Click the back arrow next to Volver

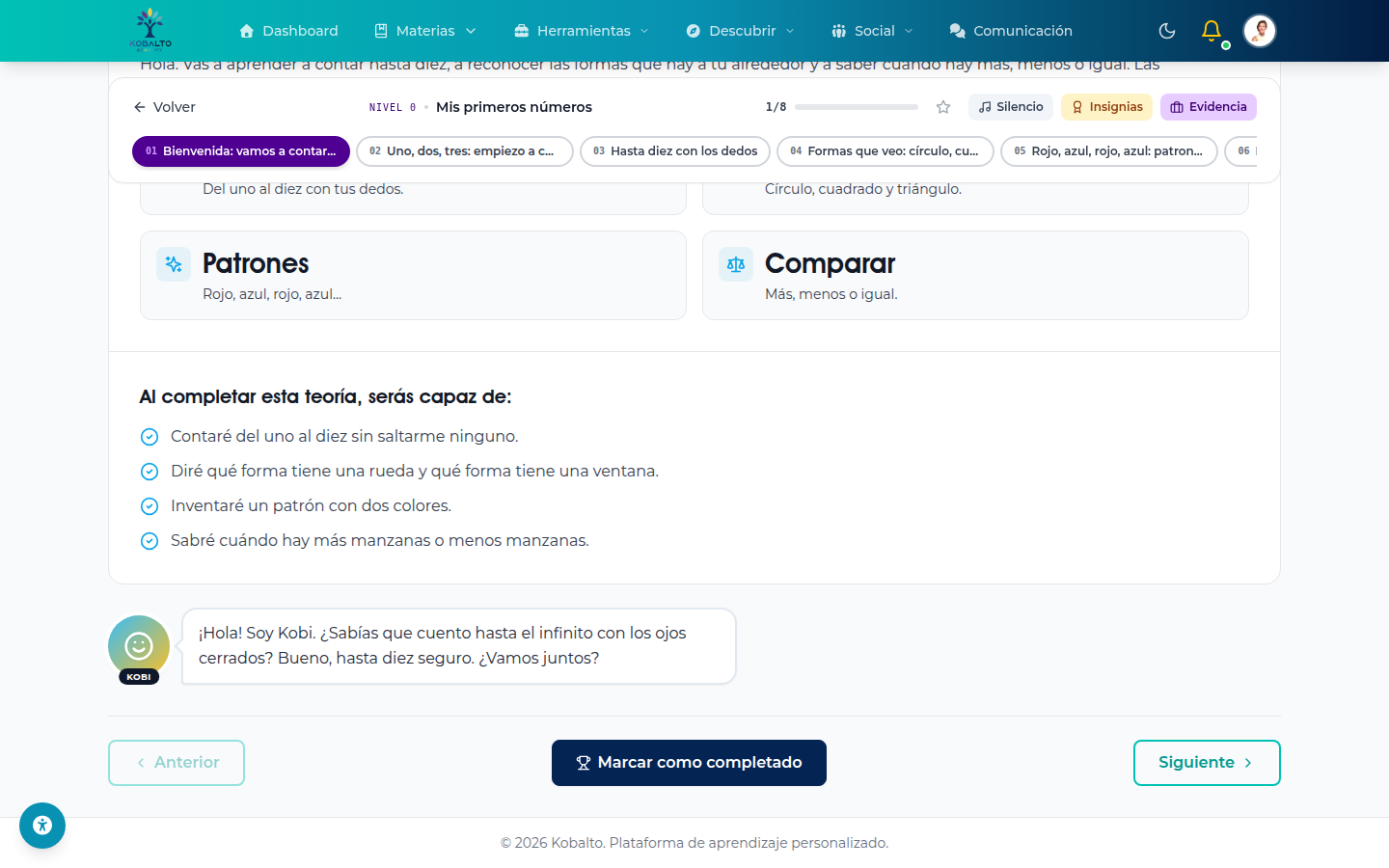[x=140, y=107]
